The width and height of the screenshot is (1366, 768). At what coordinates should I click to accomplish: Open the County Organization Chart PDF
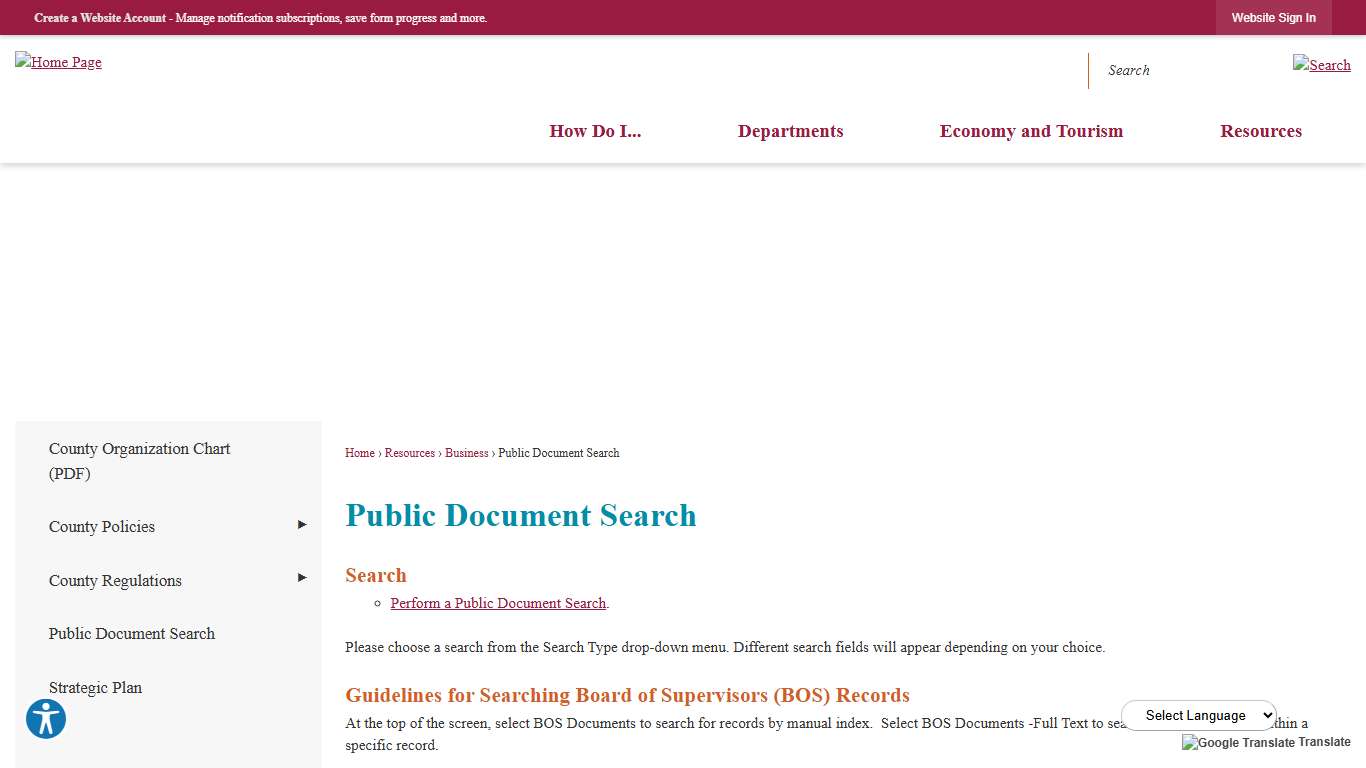tap(139, 461)
